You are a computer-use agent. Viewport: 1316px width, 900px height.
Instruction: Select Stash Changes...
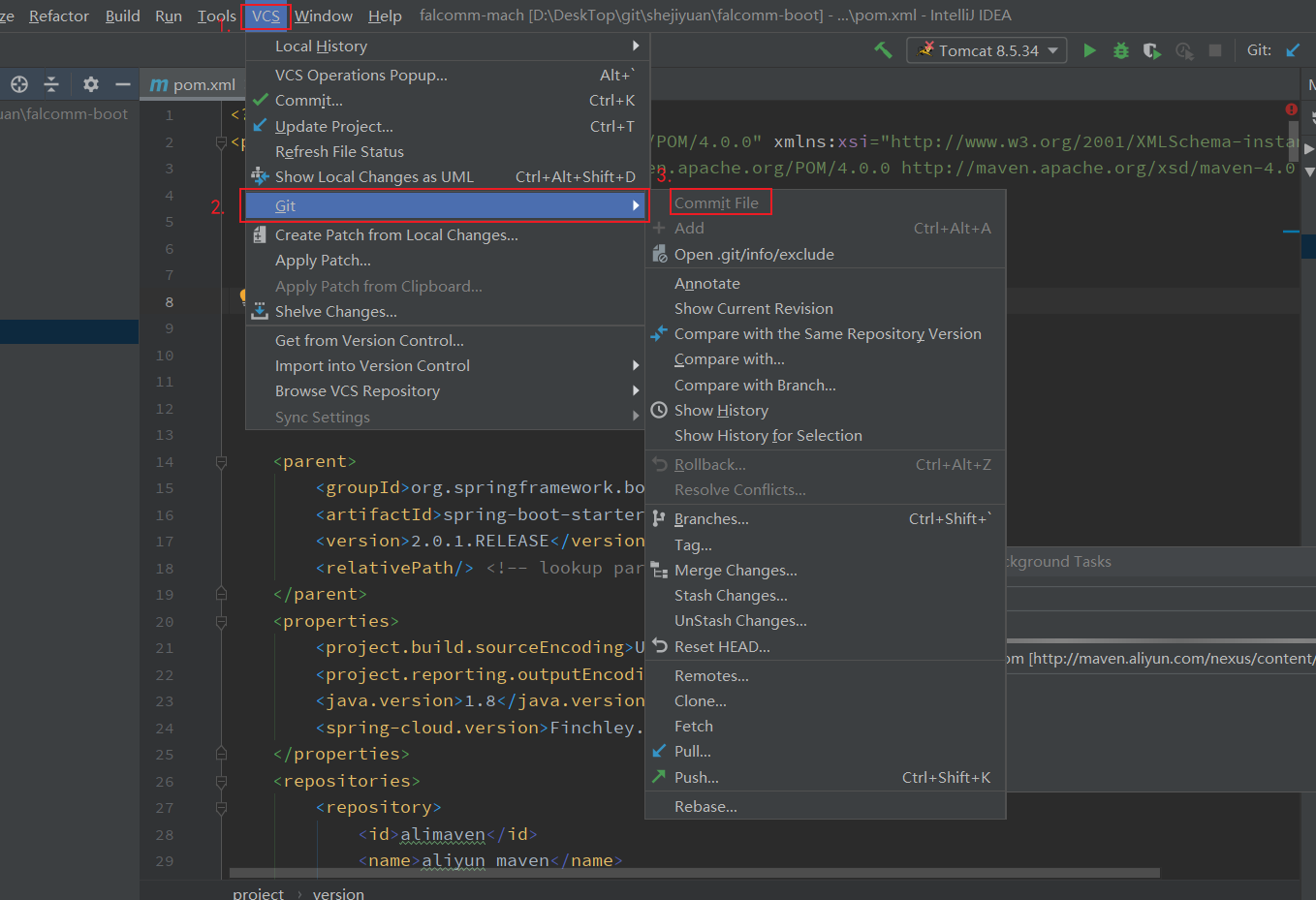[x=826, y=595]
